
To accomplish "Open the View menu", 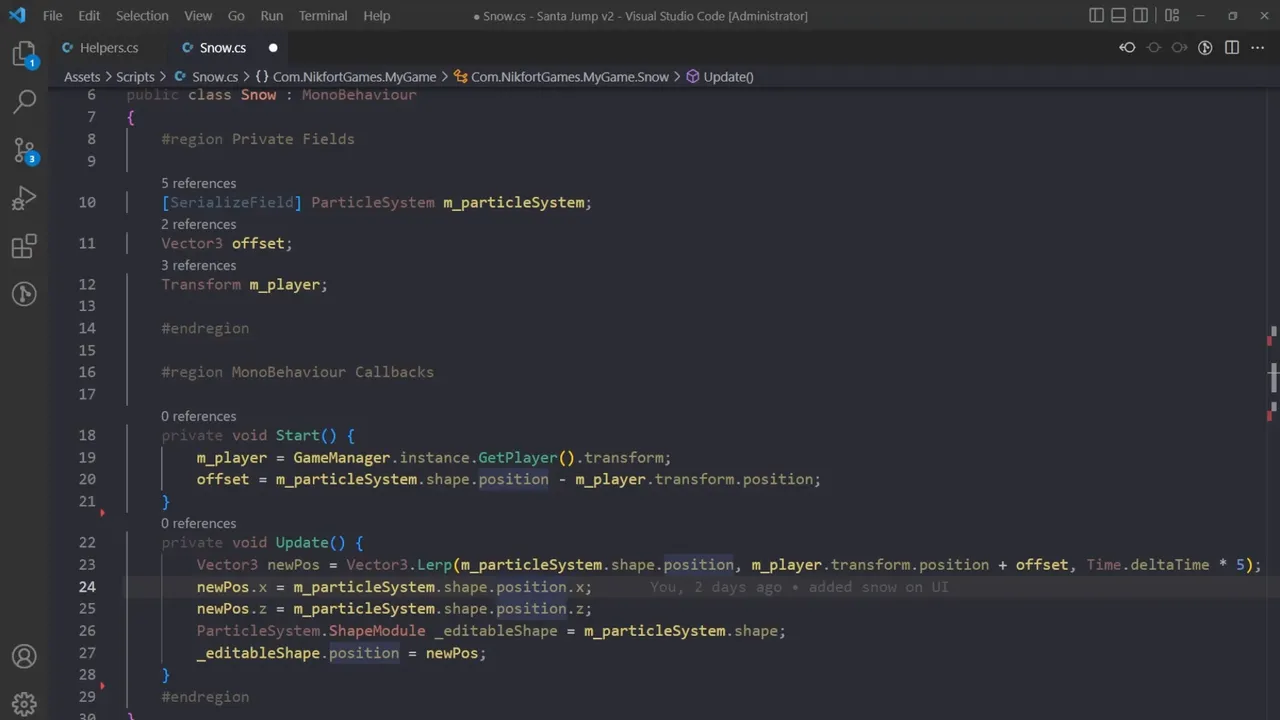I will [x=198, y=16].
